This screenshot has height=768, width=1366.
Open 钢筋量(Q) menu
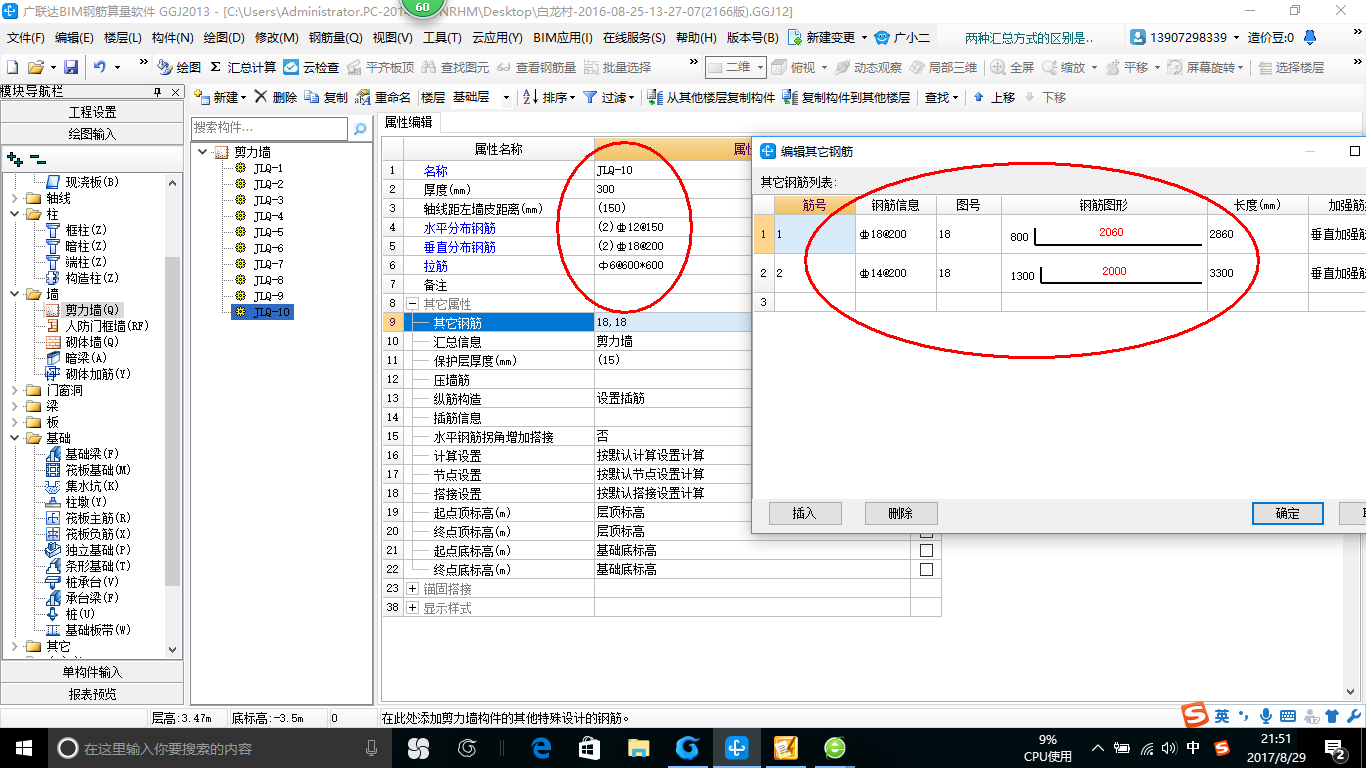coord(335,37)
